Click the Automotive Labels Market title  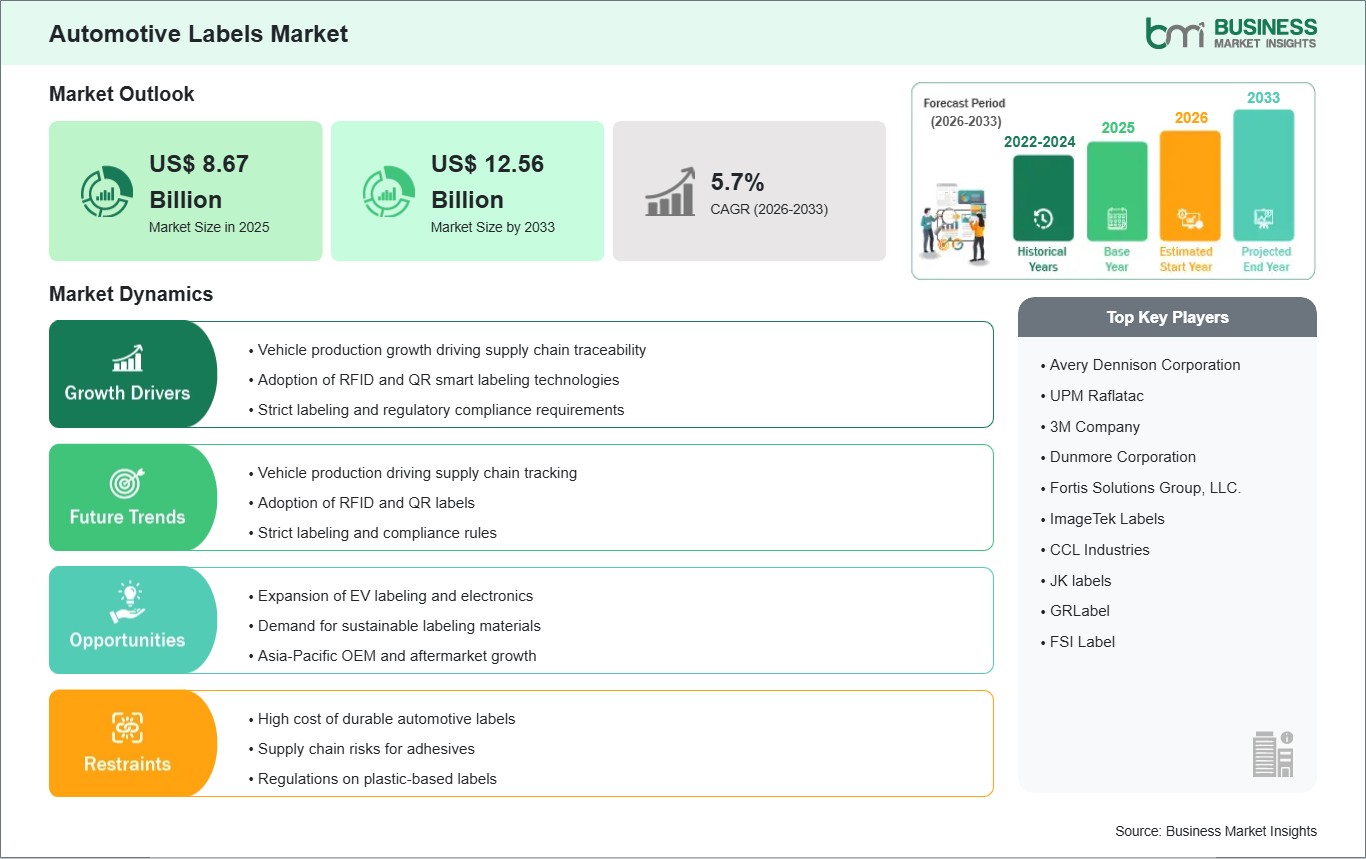point(198,33)
